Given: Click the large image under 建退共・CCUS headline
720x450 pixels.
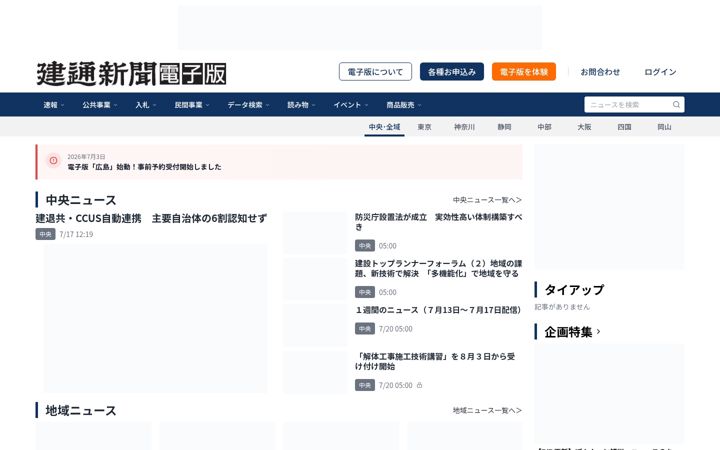Looking at the screenshot, I should 155,319.
